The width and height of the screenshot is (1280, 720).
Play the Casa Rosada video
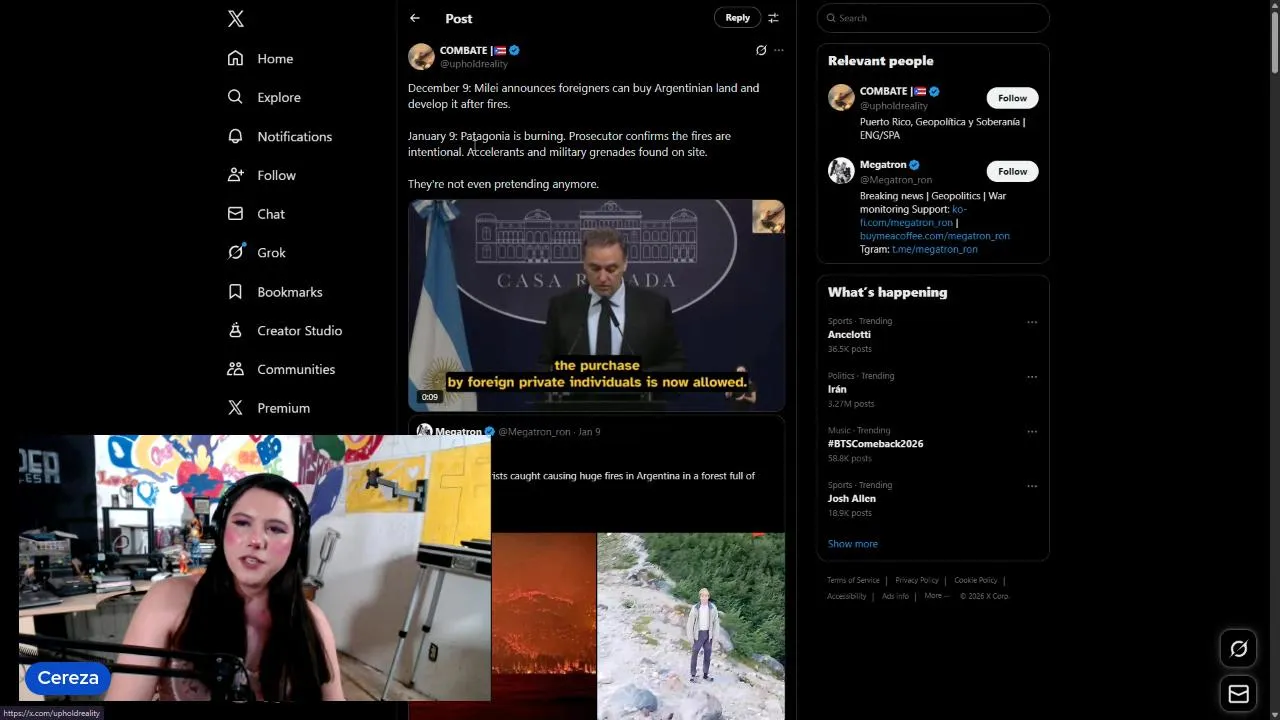[x=596, y=305]
